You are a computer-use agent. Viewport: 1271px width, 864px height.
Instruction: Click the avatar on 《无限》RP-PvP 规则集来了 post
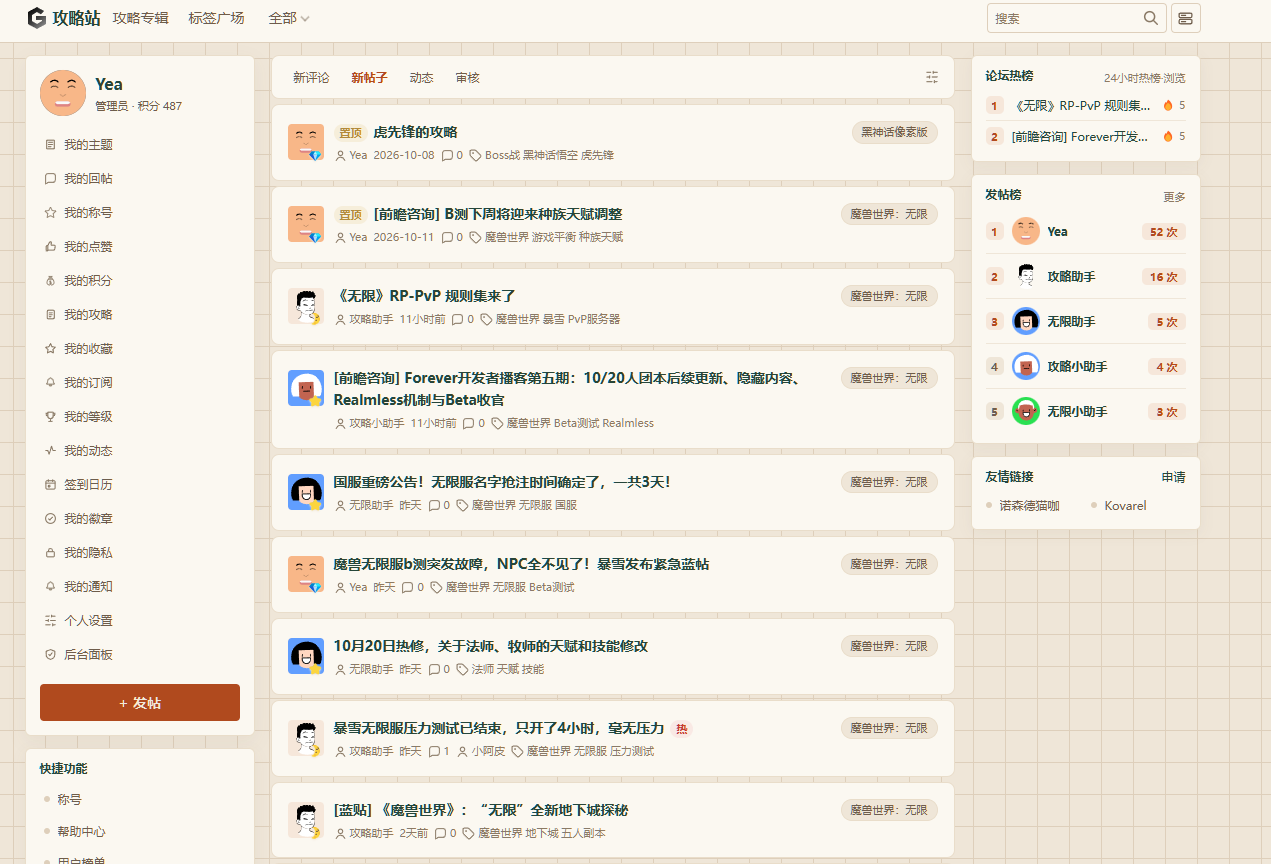click(305, 306)
